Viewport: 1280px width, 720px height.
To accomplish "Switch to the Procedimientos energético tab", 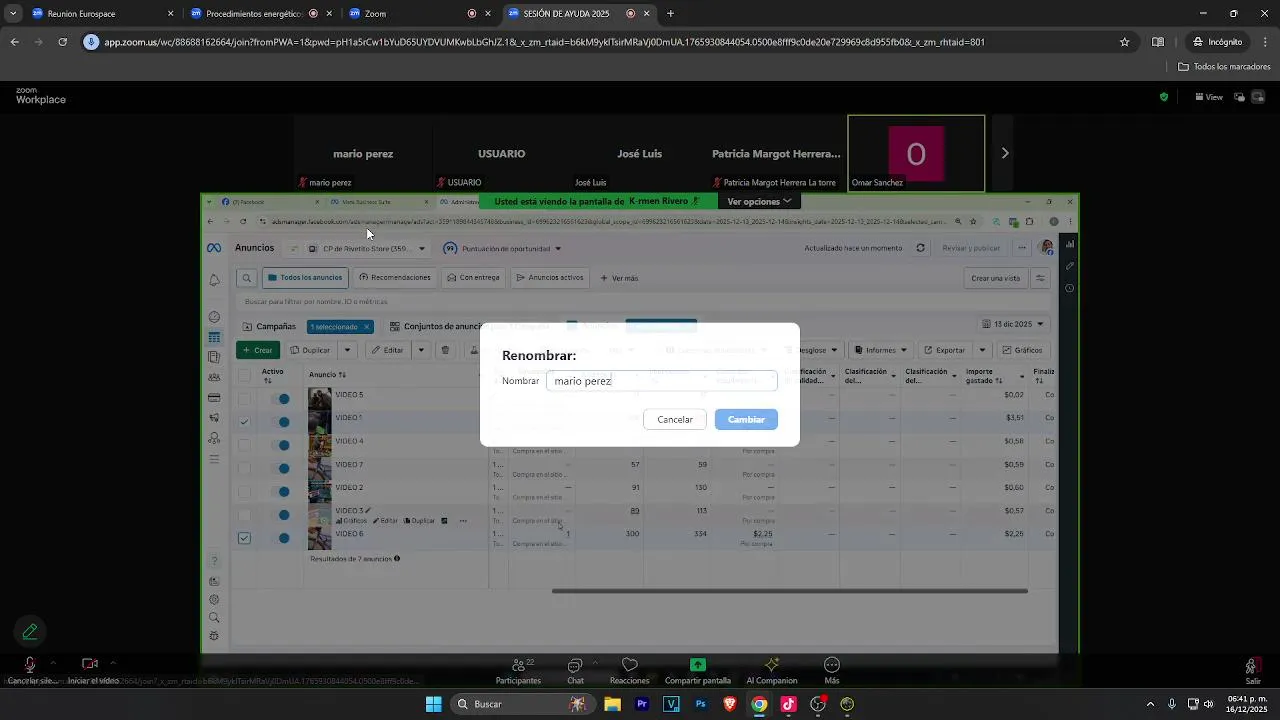I will tap(262, 14).
